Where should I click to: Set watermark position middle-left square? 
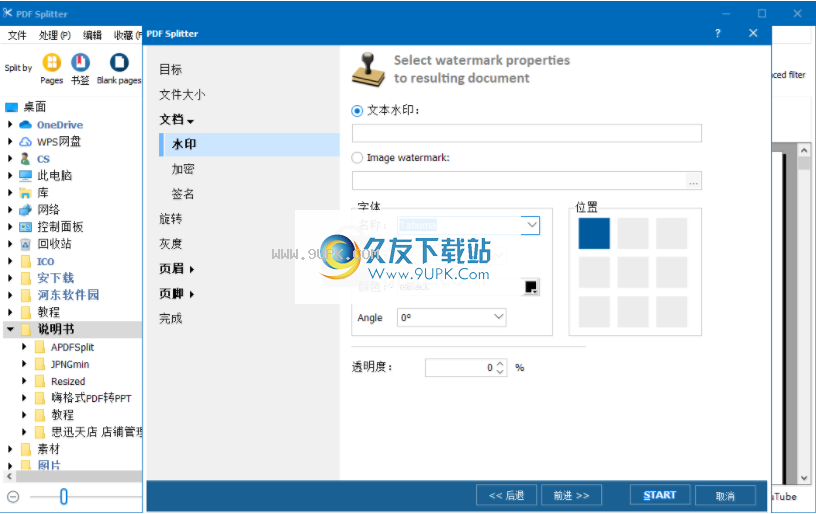click(594, 272)
